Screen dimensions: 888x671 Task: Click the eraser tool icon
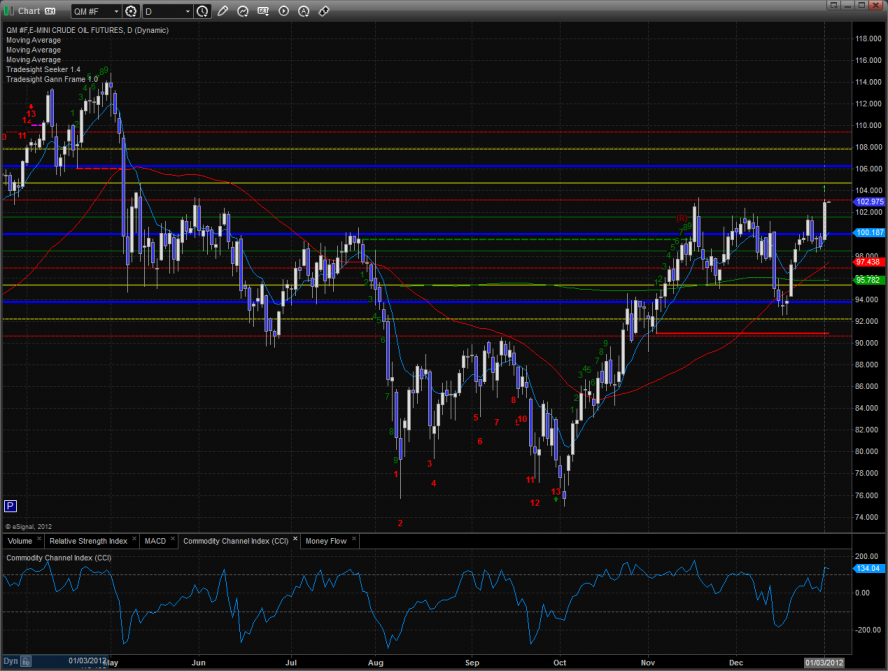pyautogui.click(x=324, y=11)
